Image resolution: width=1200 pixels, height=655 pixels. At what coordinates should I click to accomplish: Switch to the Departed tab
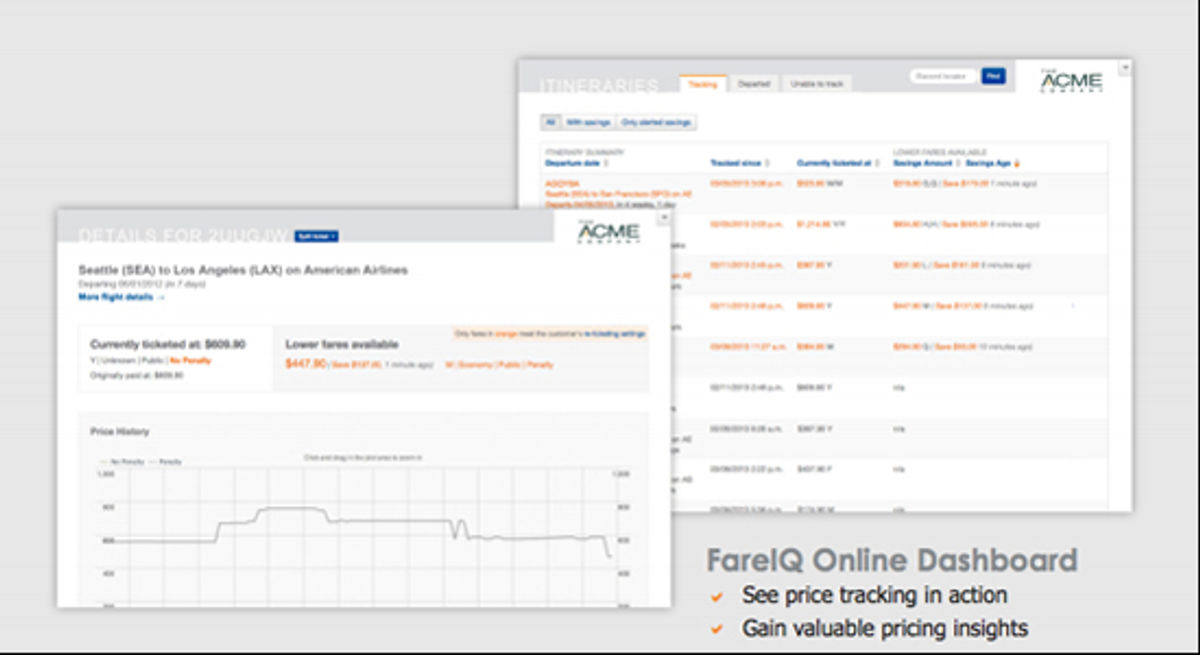tap(753, 84)
